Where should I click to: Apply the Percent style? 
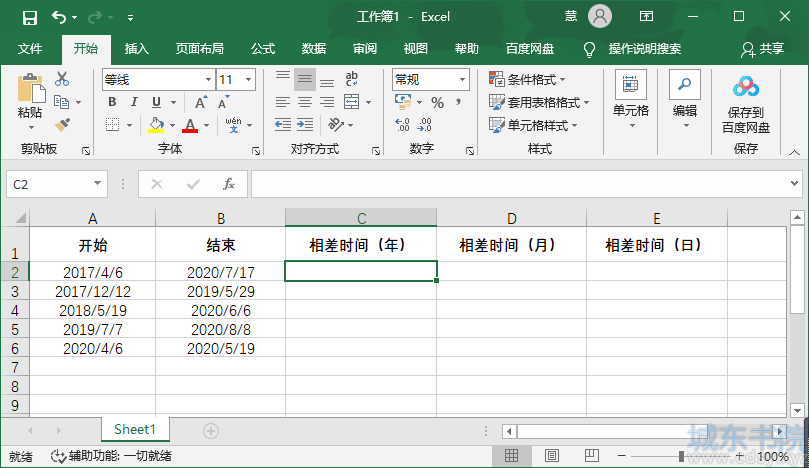click(x=438, y=102)
